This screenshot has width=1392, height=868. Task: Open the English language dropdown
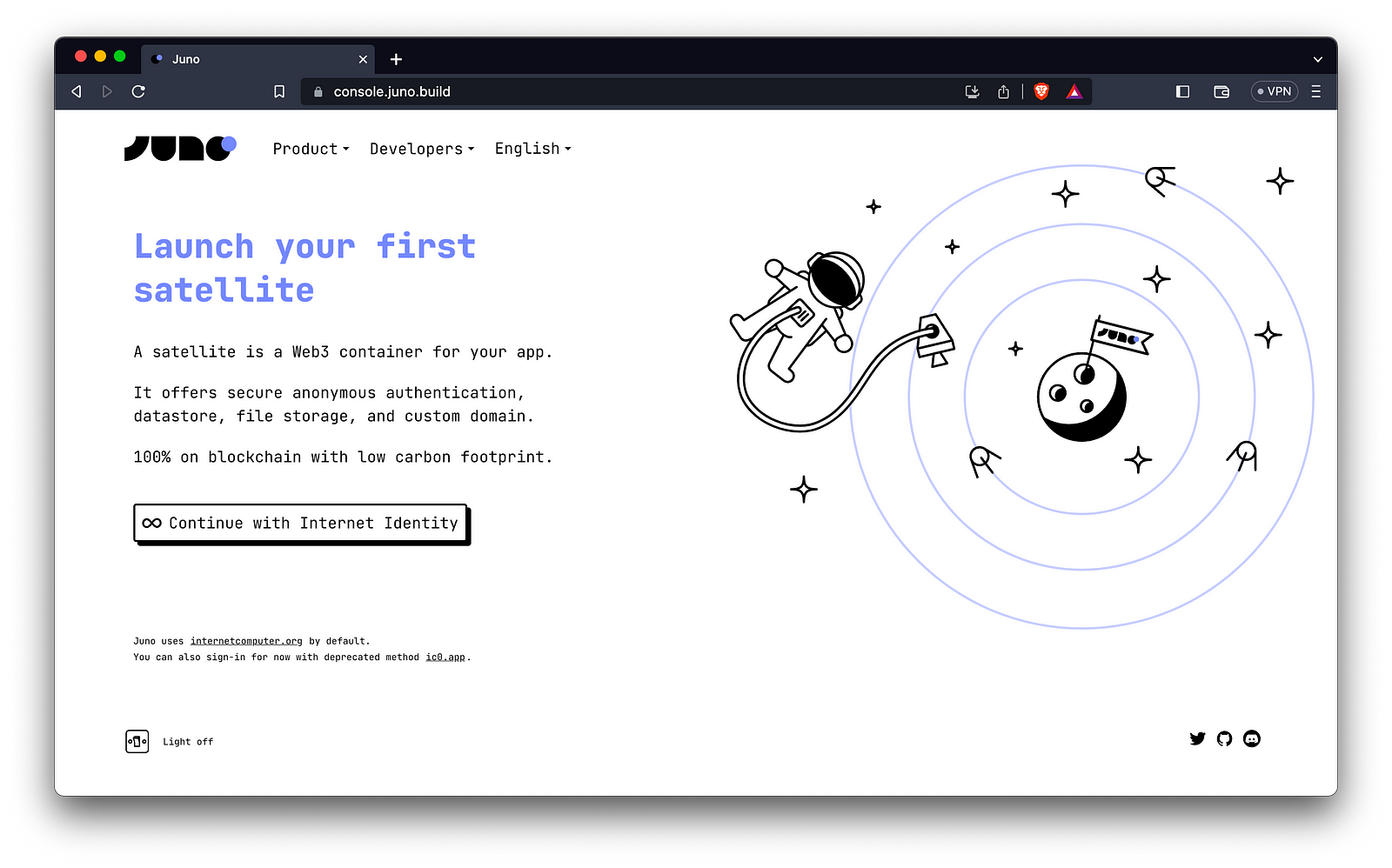click(532, 149)
